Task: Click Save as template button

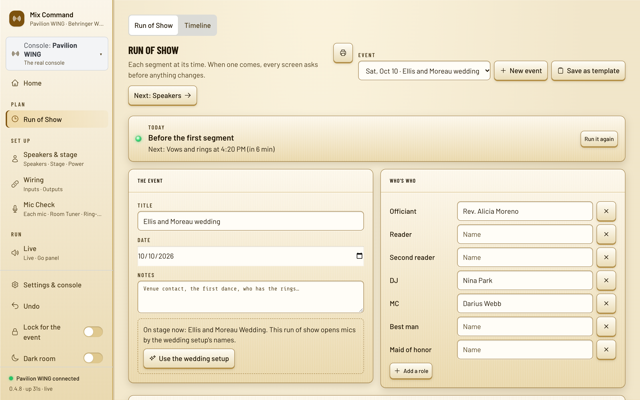Action: [588, 71]
